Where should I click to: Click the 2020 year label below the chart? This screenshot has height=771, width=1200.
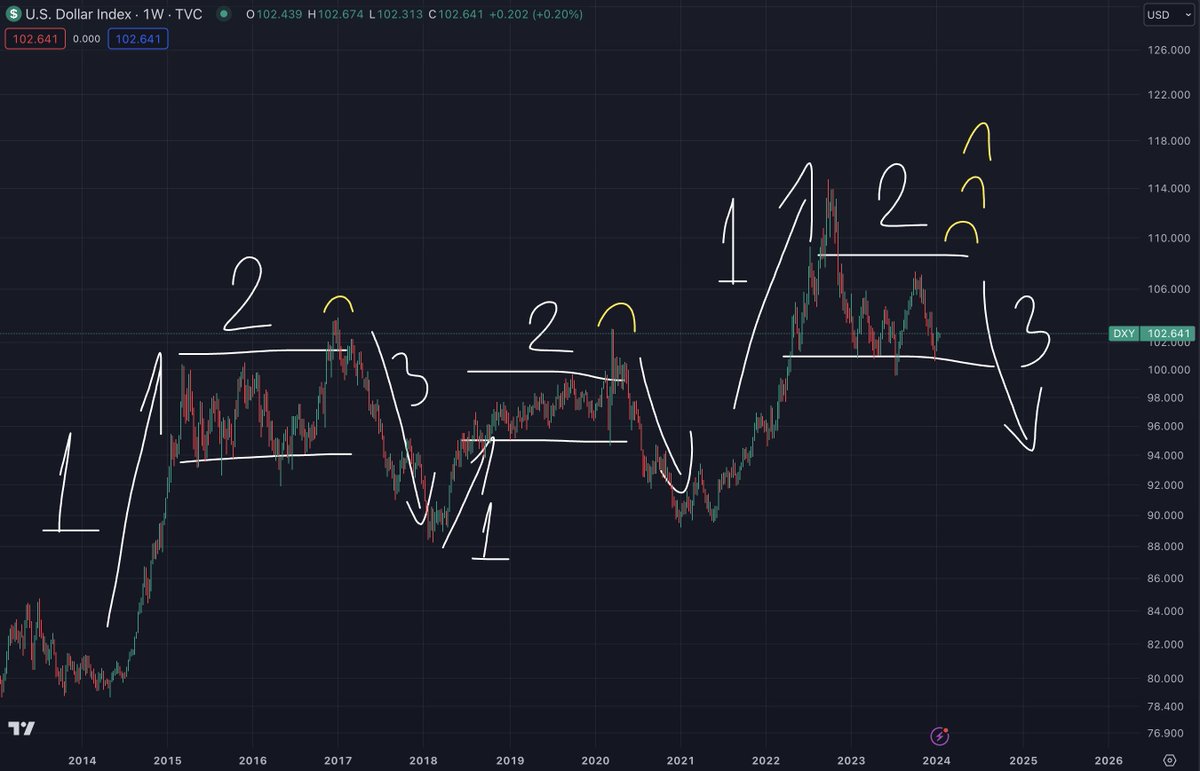[x=596, y=760]
